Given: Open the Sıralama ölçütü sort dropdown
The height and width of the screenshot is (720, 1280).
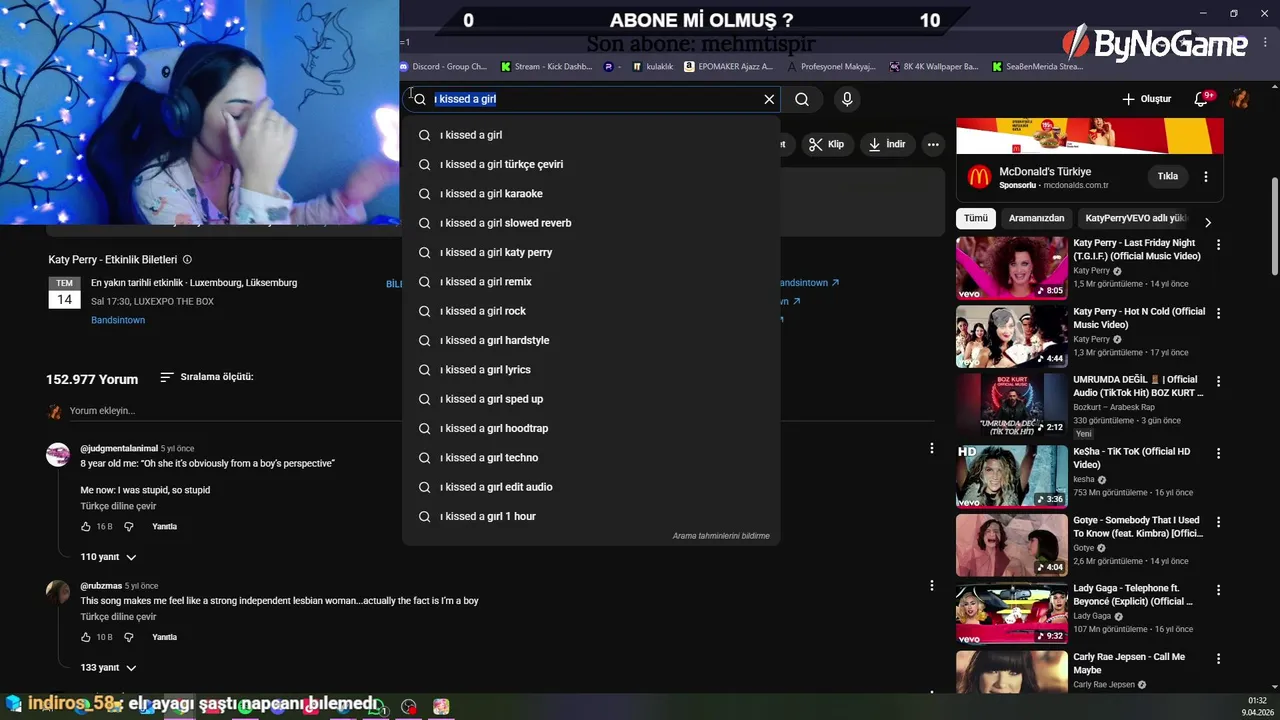Looking at the screenshot, I should (x=207, y=377).
